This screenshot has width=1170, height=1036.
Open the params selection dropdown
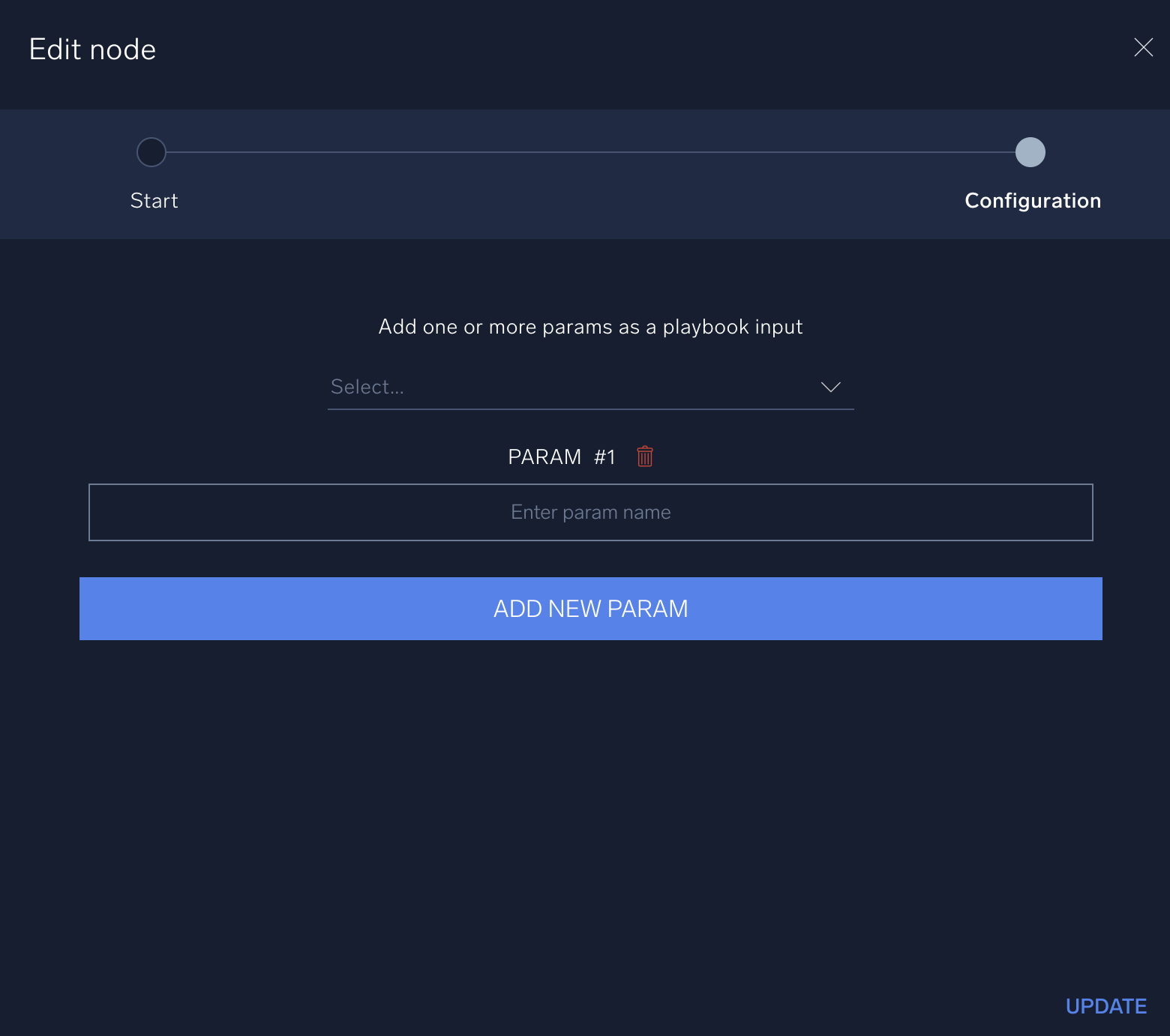coord(590,387)
